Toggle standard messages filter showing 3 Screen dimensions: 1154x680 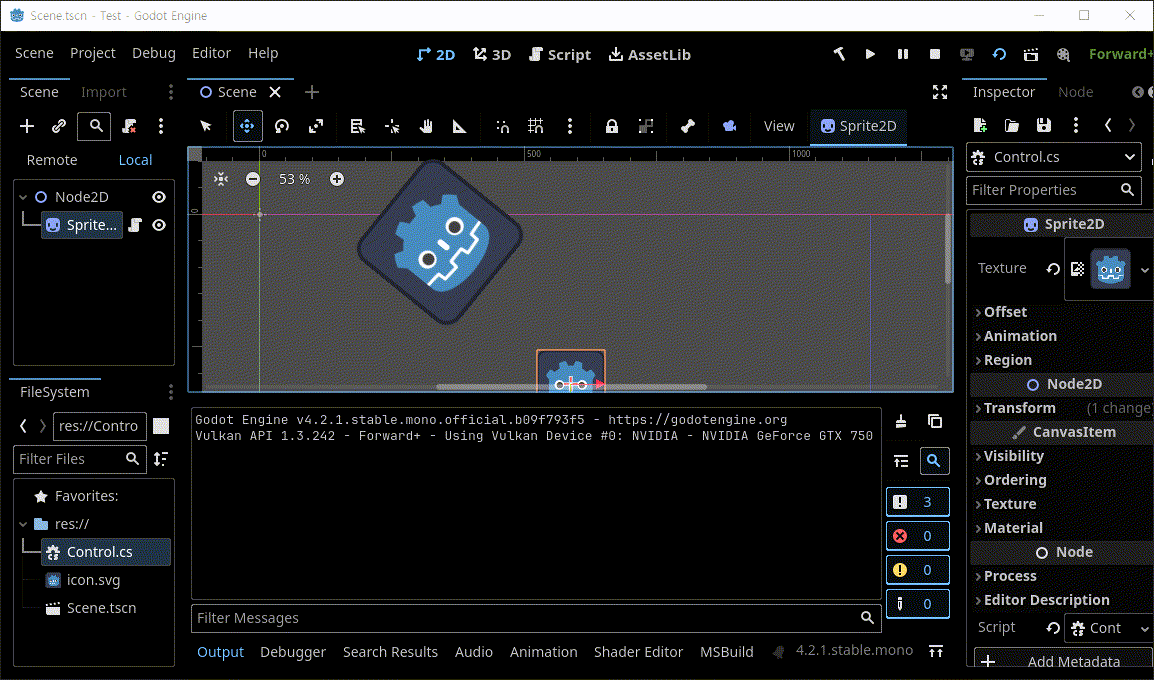(918, 502)
